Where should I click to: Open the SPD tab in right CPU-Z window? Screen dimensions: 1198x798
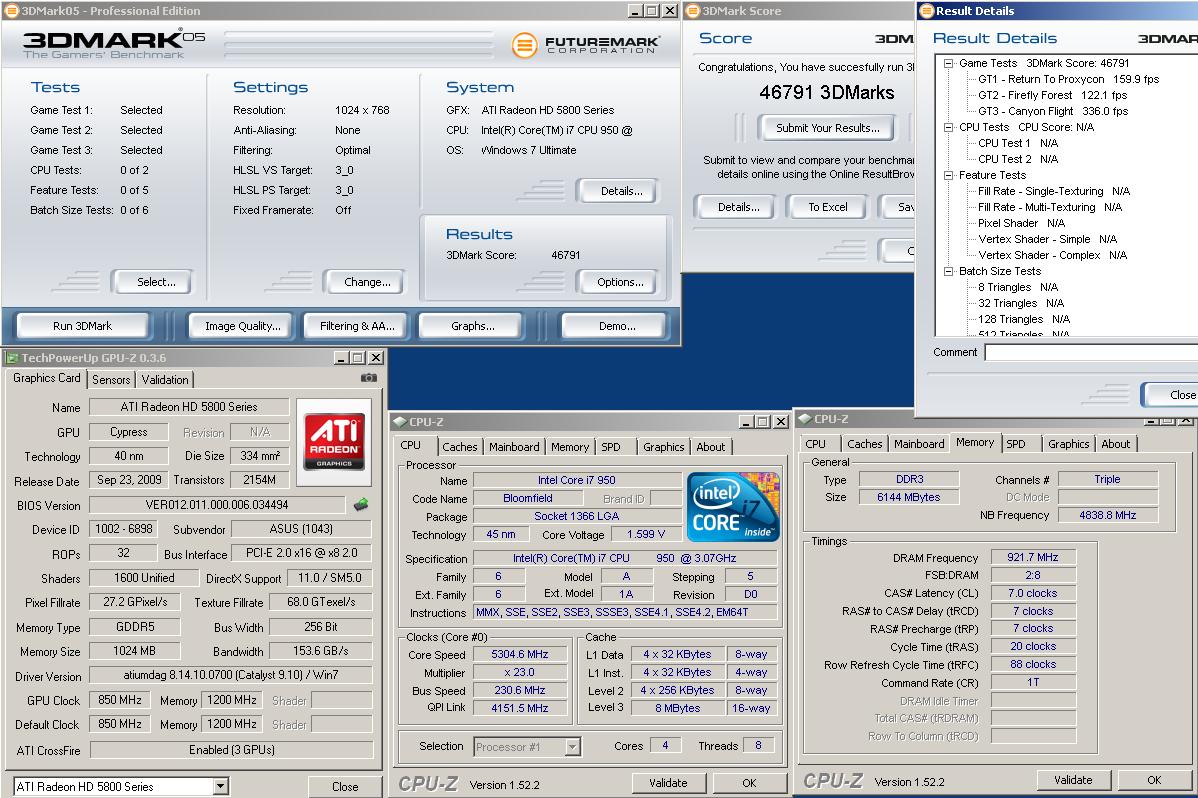coord(1015,443)
